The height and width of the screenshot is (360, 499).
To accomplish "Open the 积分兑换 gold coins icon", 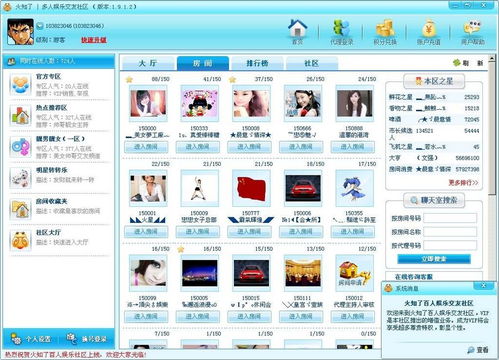I will point(385,32).
